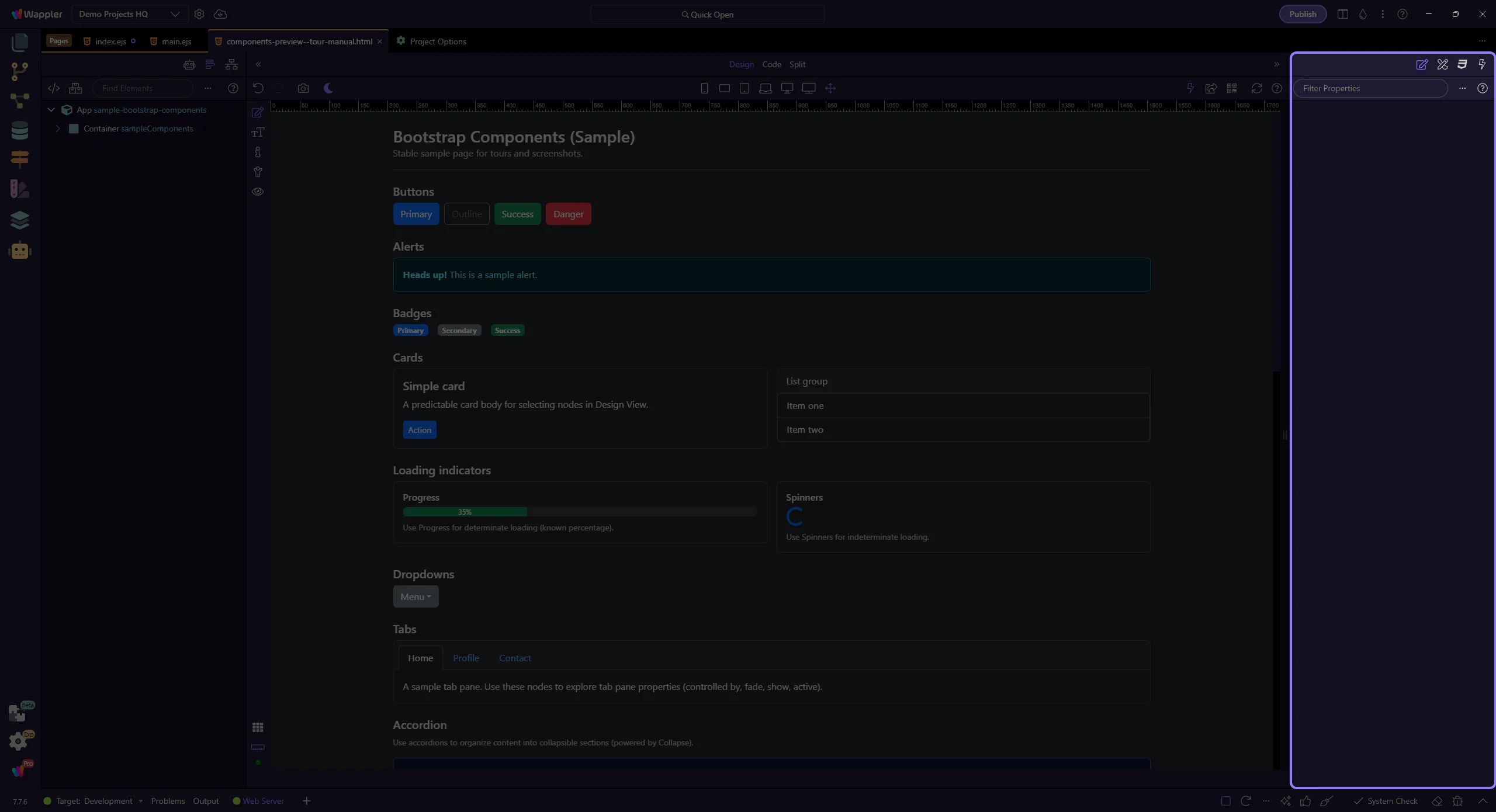Switch to the Code view tab
Image resolution: width=1496 pixels, height=812 pixels.
pos(771,64)
